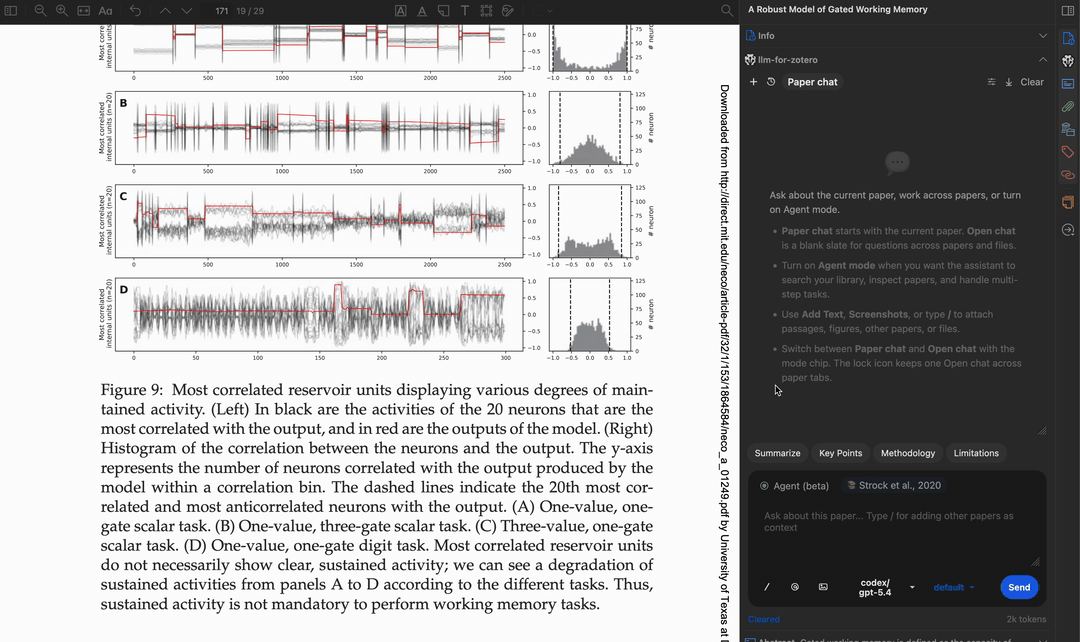
Task: Toggle the context pane sidebar button
Action: pyautogui.click(x=1067, y=10)
